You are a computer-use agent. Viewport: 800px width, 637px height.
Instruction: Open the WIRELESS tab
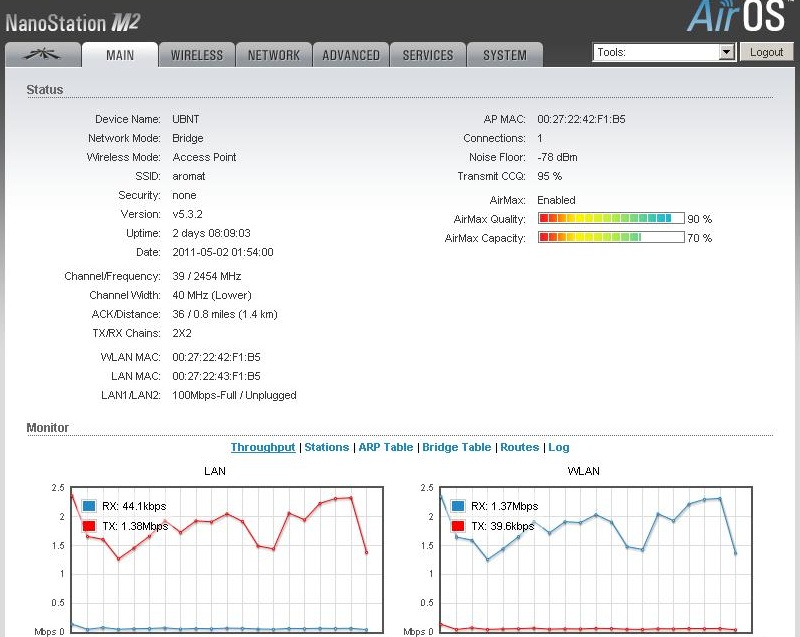click(197, 55)
